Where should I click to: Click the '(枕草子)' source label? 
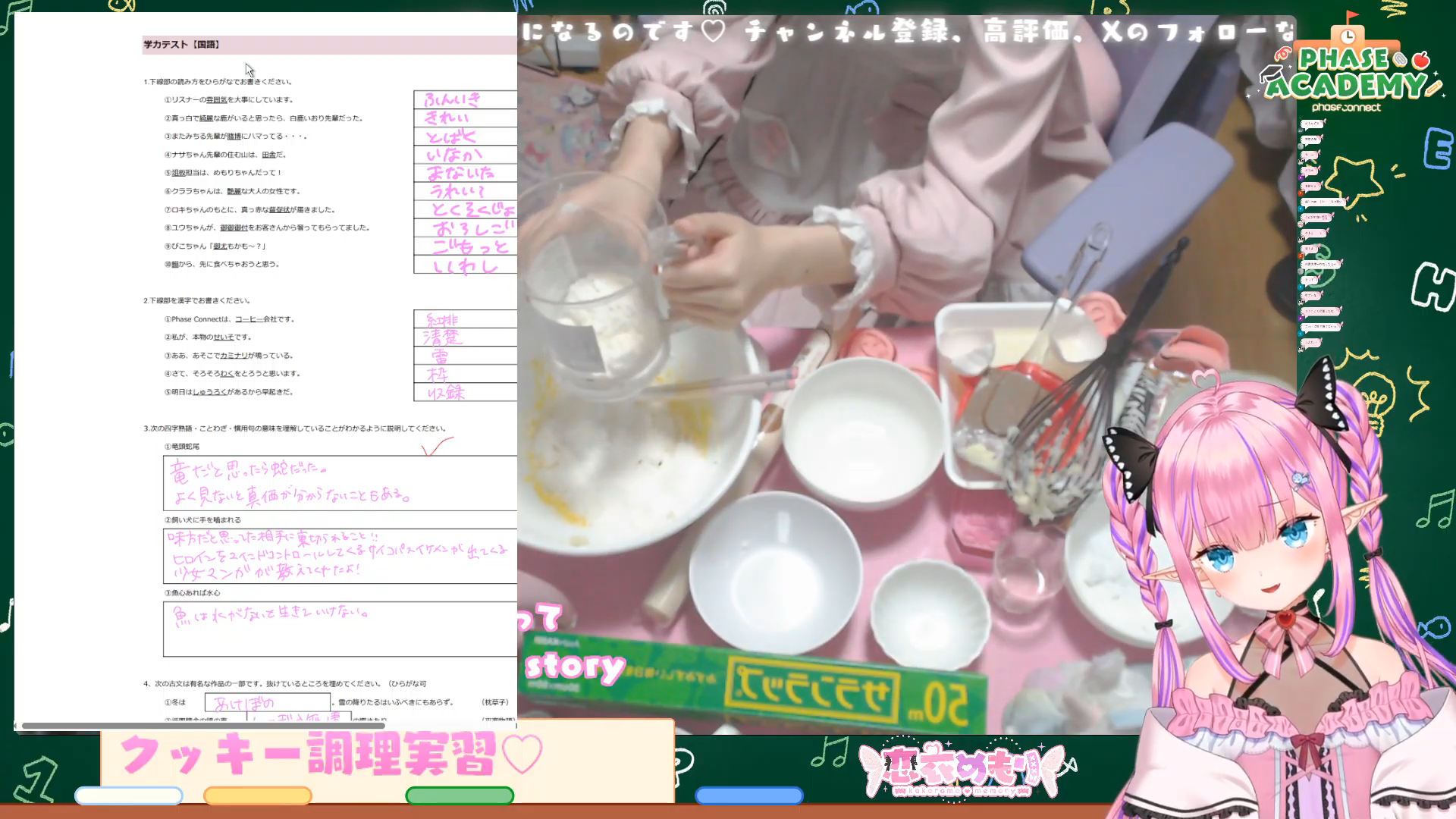pos(495,702)
